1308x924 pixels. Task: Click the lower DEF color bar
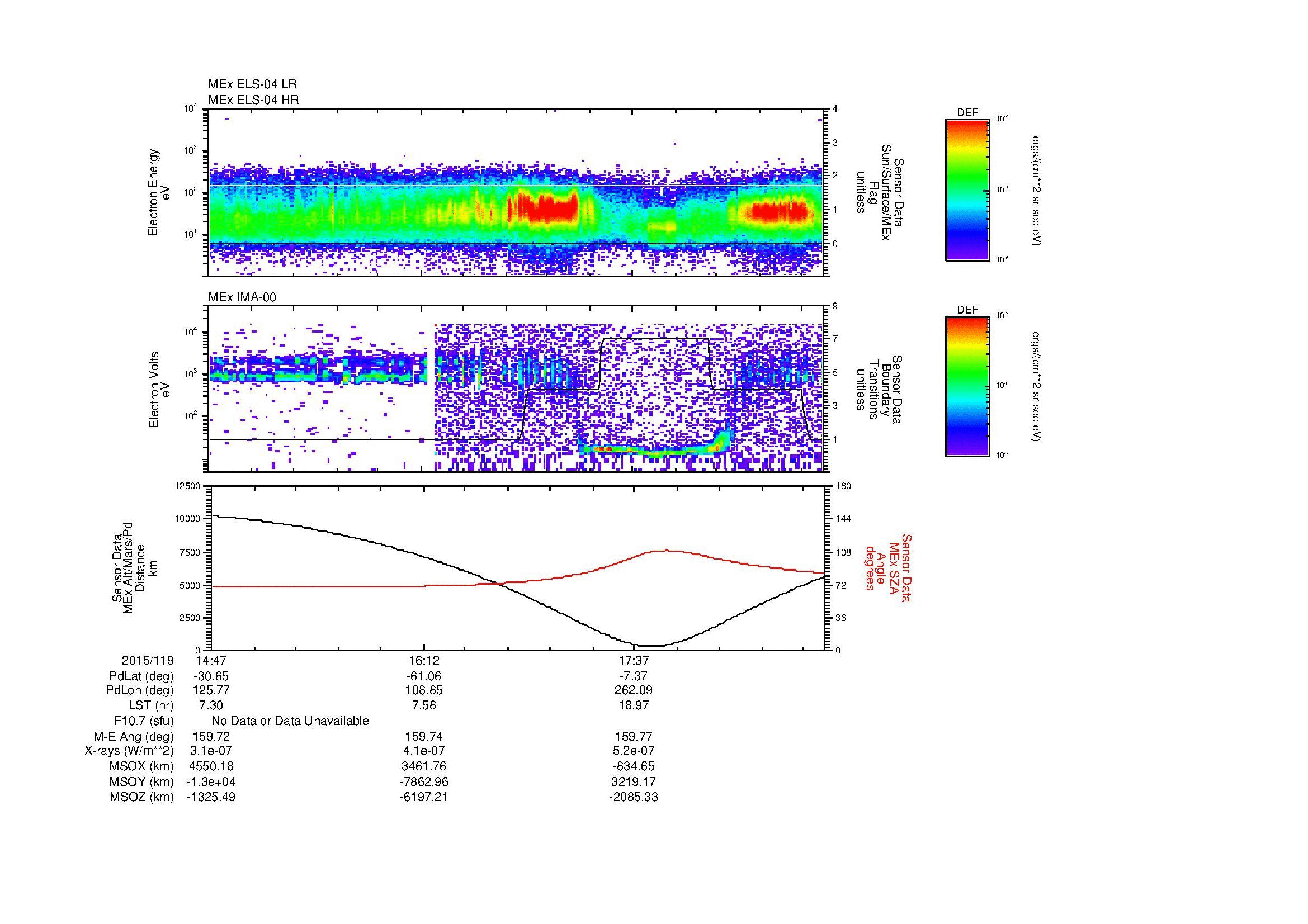967,387
